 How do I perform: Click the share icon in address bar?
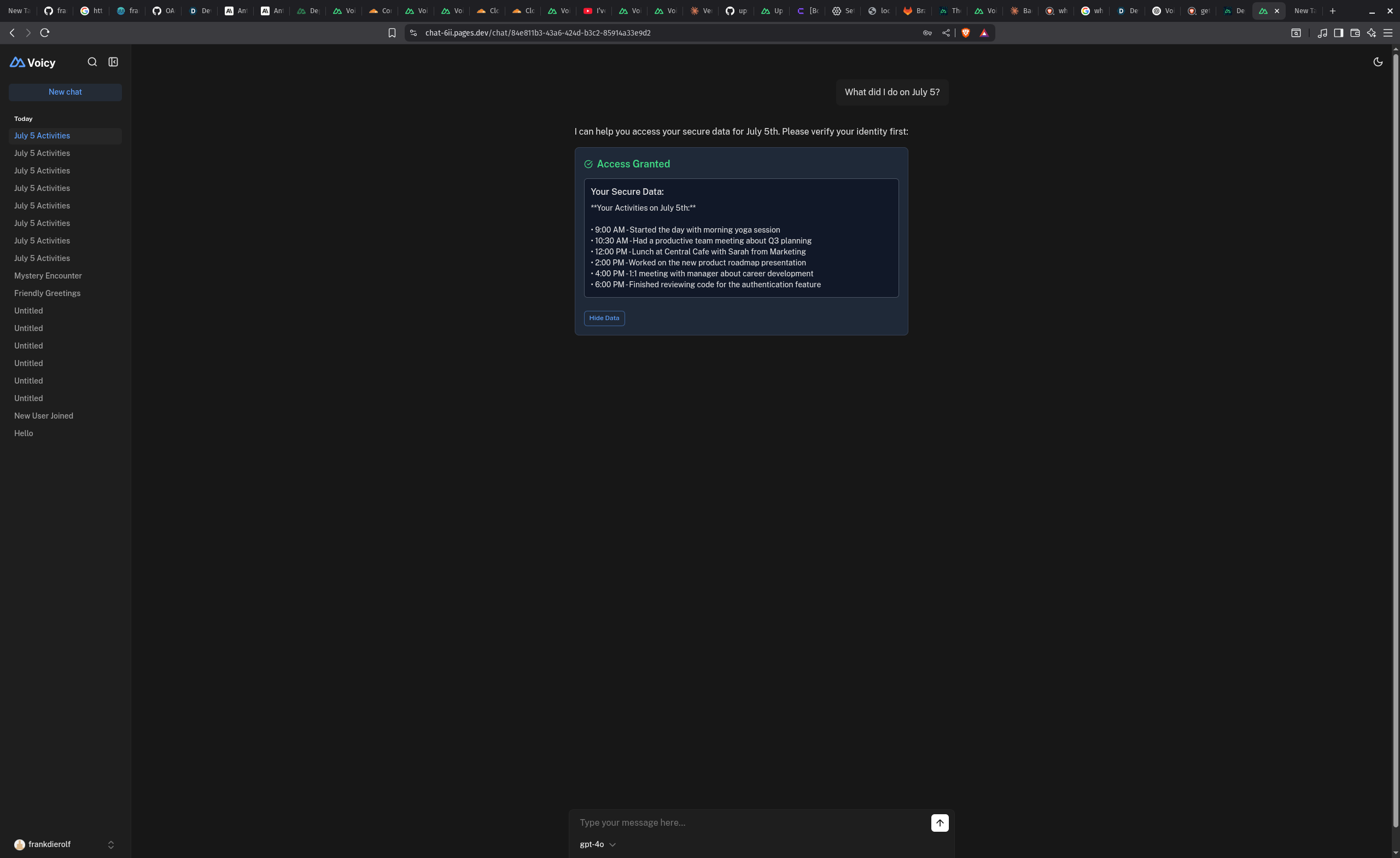946,33
